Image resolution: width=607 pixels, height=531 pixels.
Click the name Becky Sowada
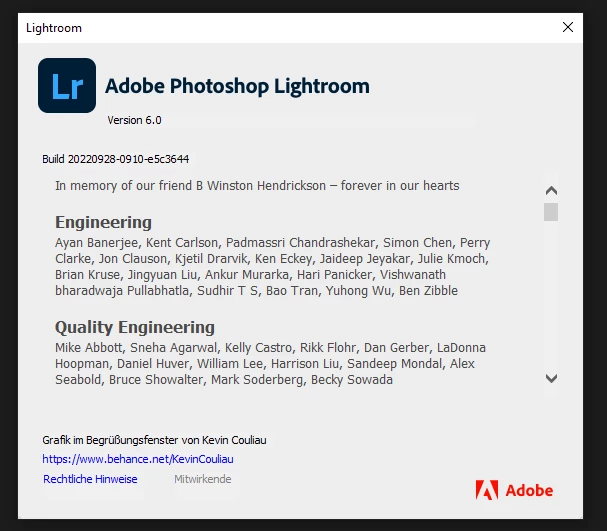(x=352, y=380)
